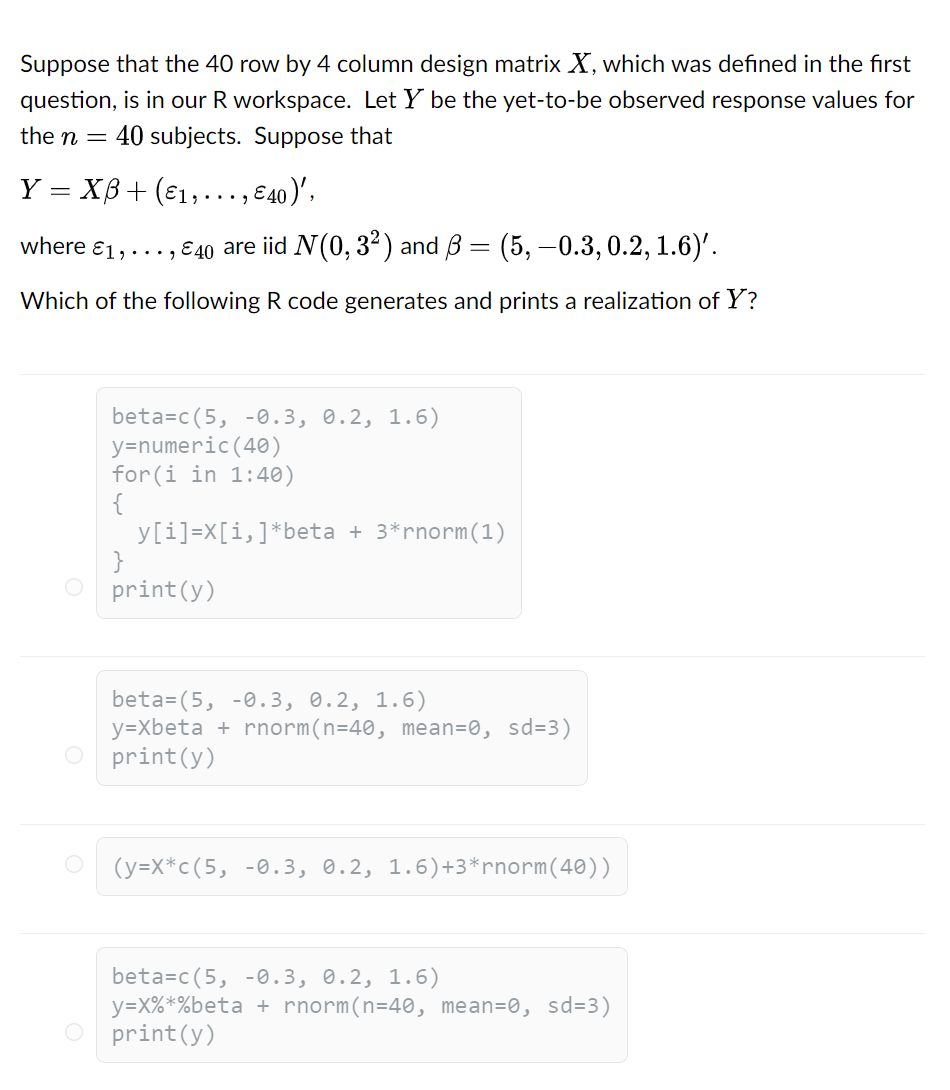Screen dimensions: 950x1090
Task: Click the closing brace of the for loop
Action: tap(119, 560)
